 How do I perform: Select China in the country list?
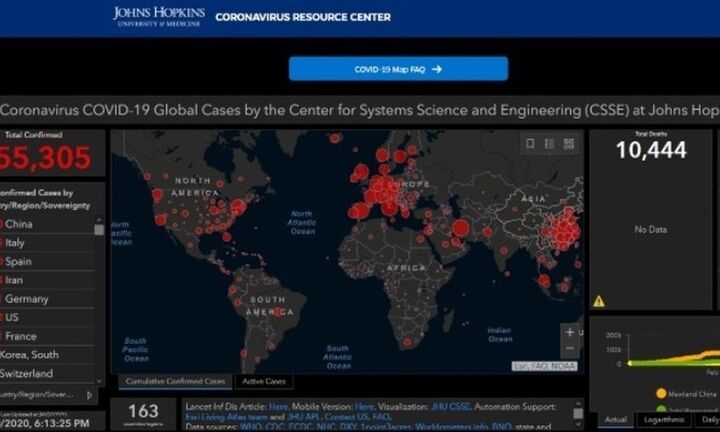(47, 224)
